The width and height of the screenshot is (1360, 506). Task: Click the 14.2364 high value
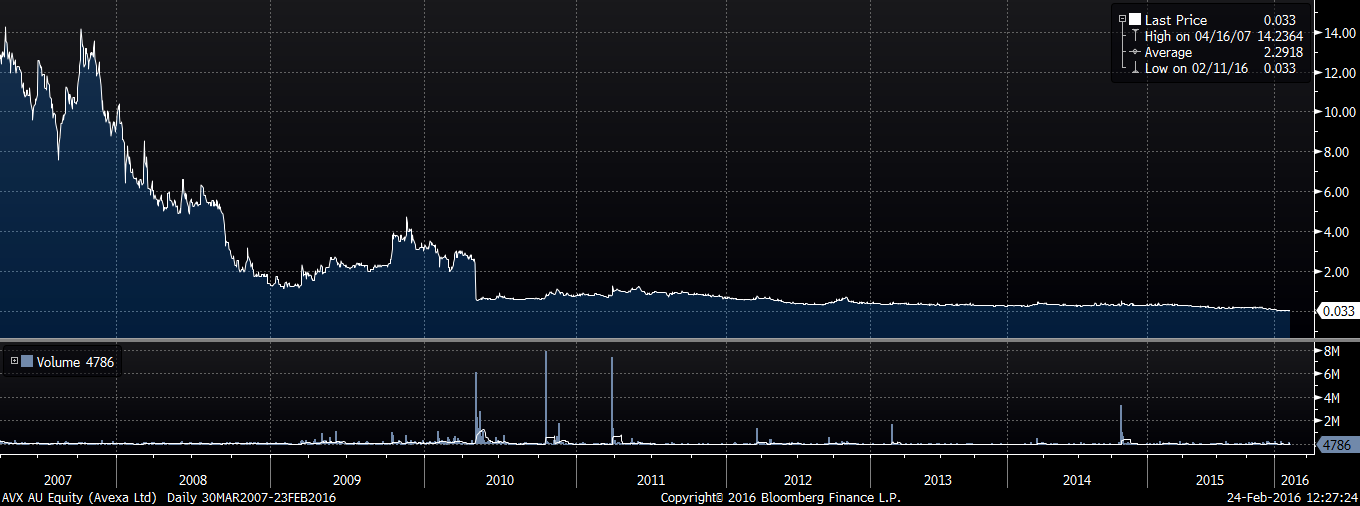click(1280, 36)
